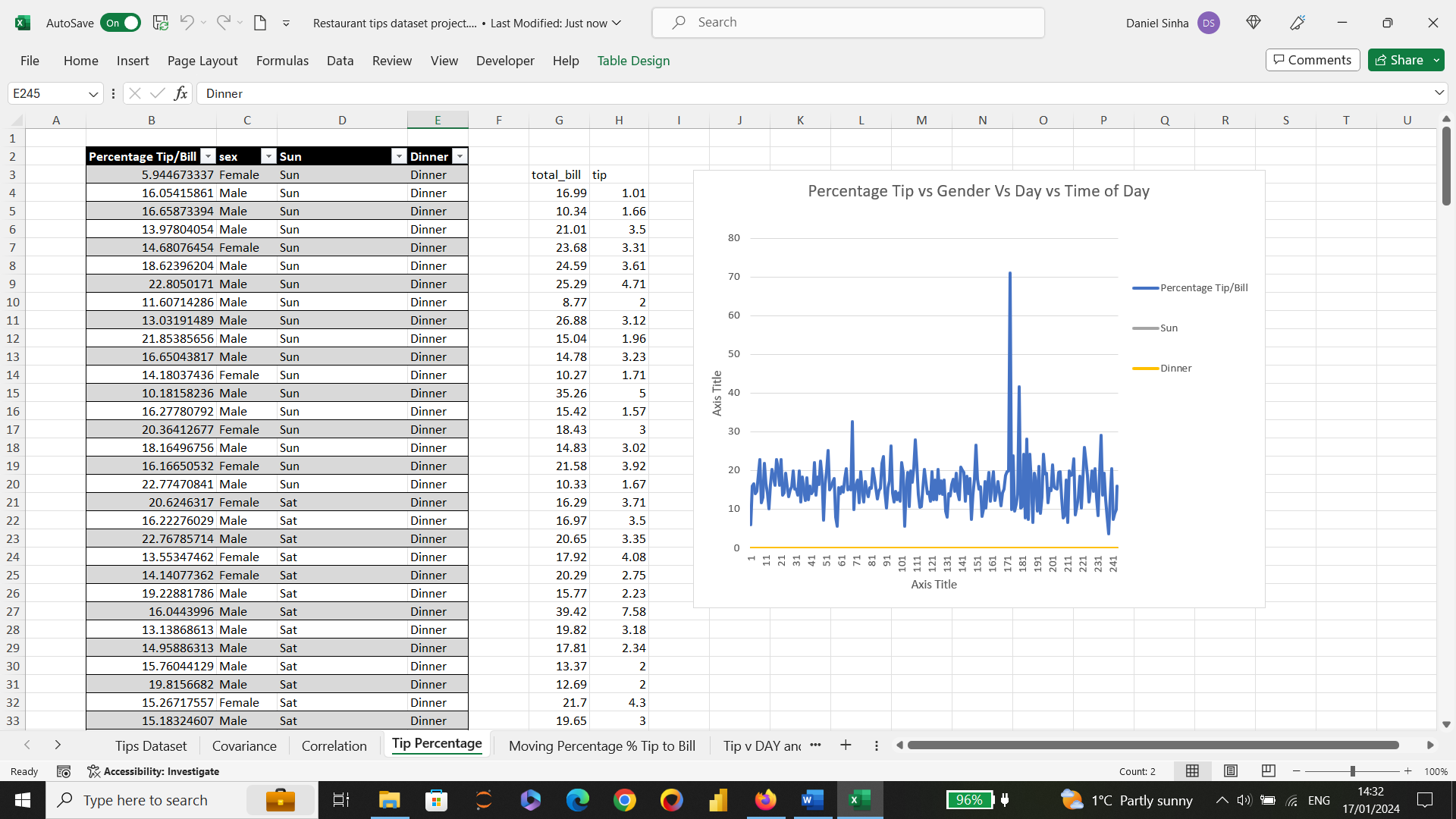Redo the last undone action
Screen dimensions: 1456x819
coord(222,23)
